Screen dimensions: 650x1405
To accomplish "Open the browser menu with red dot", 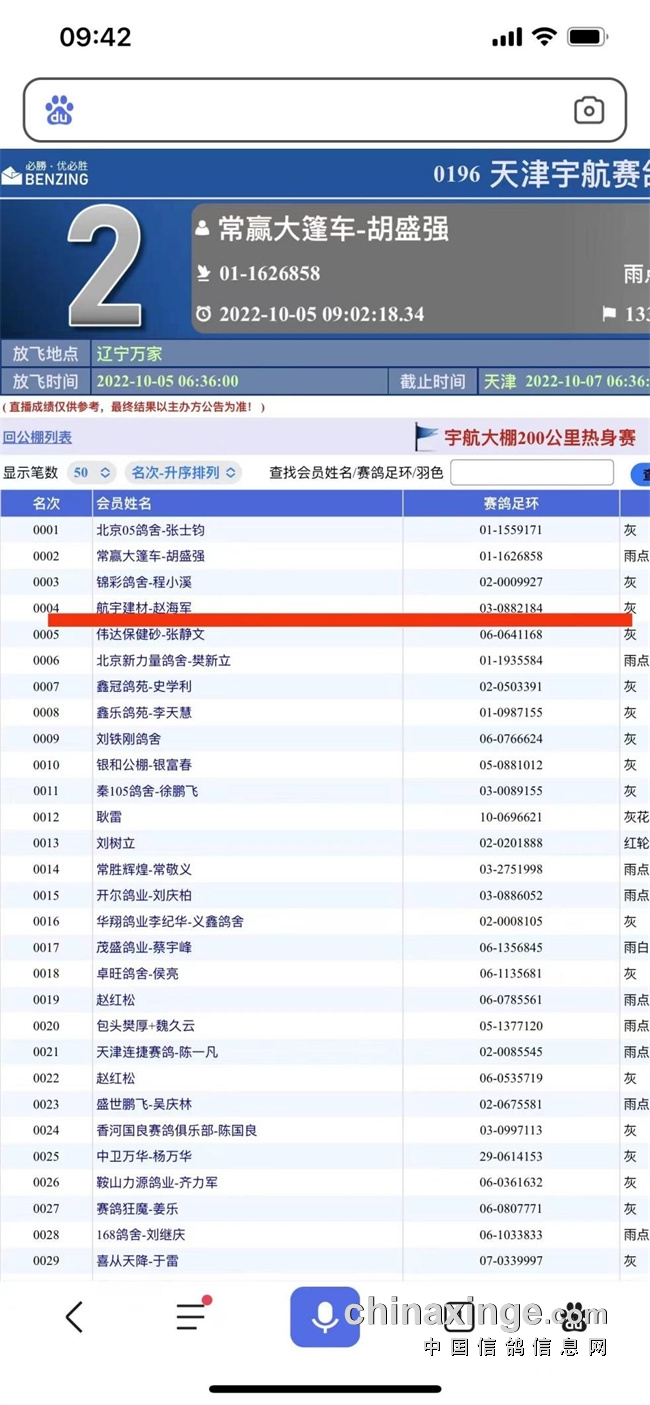I will point(191,1316).
